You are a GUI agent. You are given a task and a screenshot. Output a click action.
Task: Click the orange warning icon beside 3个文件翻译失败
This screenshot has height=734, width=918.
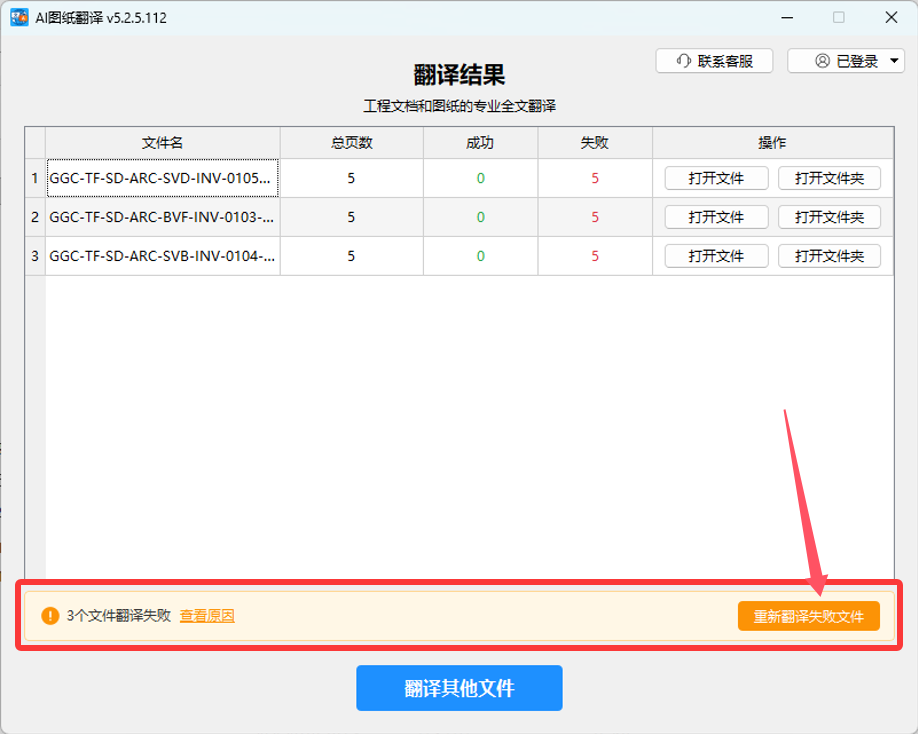[x=50, y=616]
